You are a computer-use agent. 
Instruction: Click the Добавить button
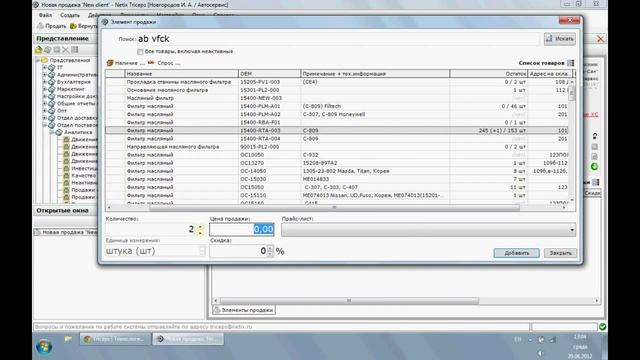coord(516,253)
